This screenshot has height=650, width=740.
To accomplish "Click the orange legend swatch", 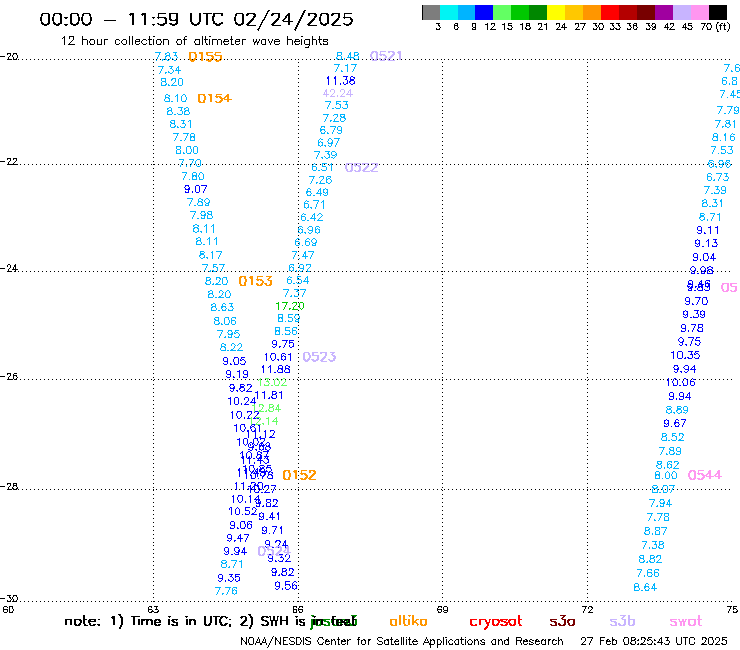I will (592, 12).
